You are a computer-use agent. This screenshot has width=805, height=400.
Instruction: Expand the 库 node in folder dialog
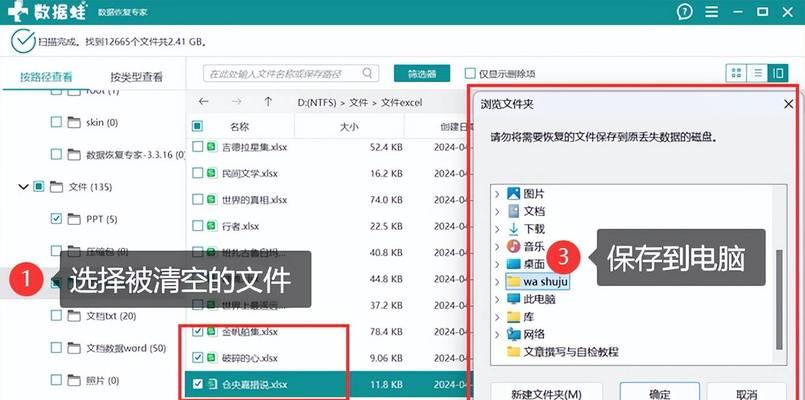coord(497,317)
